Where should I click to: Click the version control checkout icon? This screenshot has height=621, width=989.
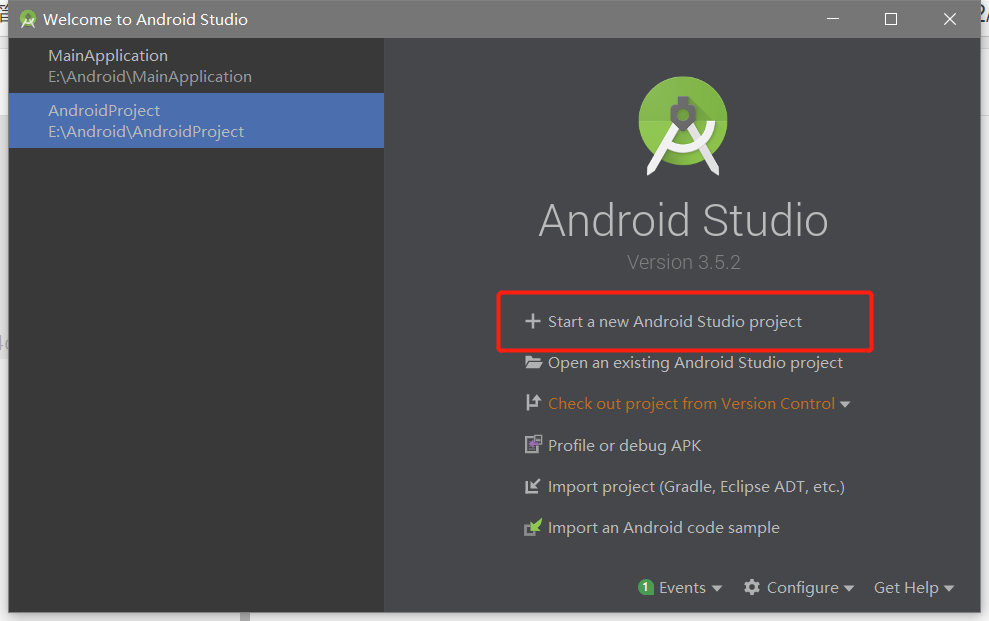tap(533, 402)
